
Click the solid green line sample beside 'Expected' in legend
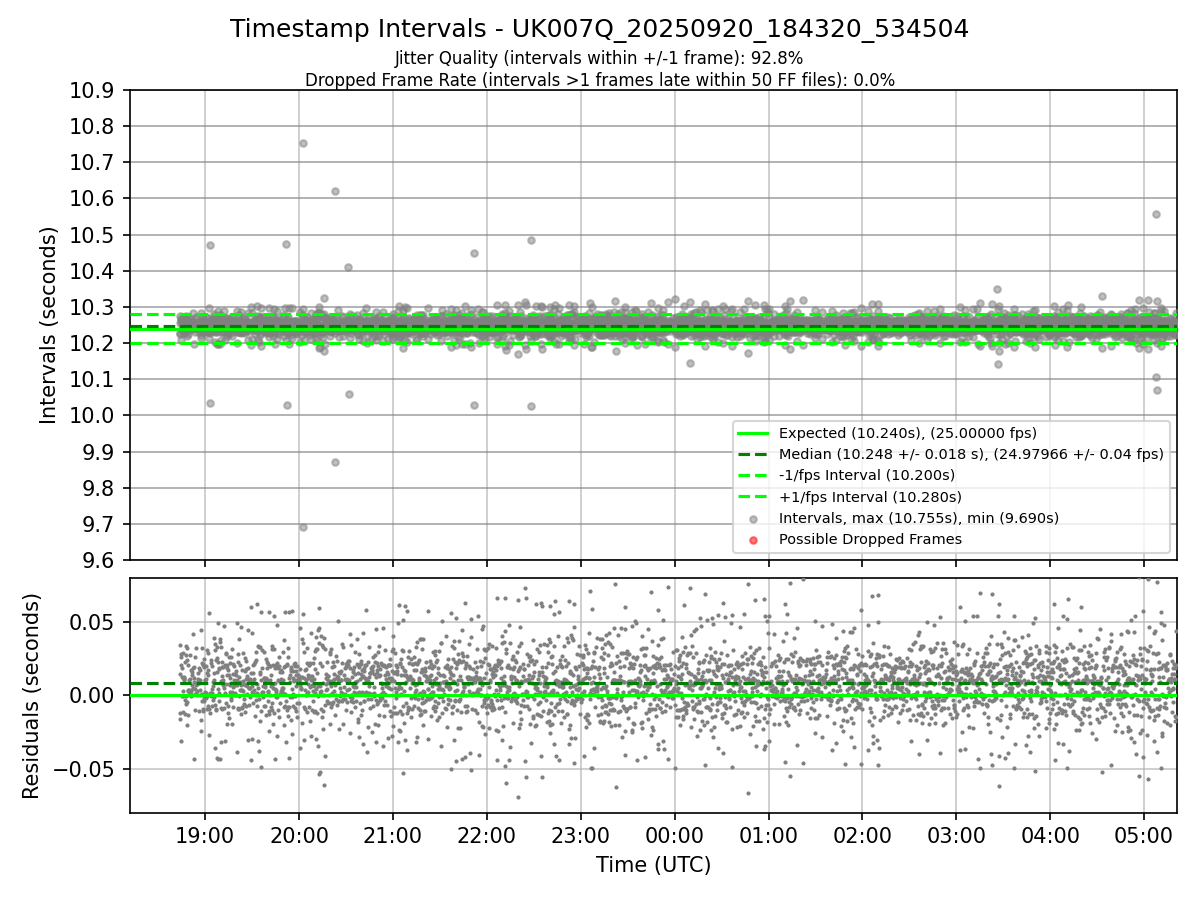[x=754, y=433]
